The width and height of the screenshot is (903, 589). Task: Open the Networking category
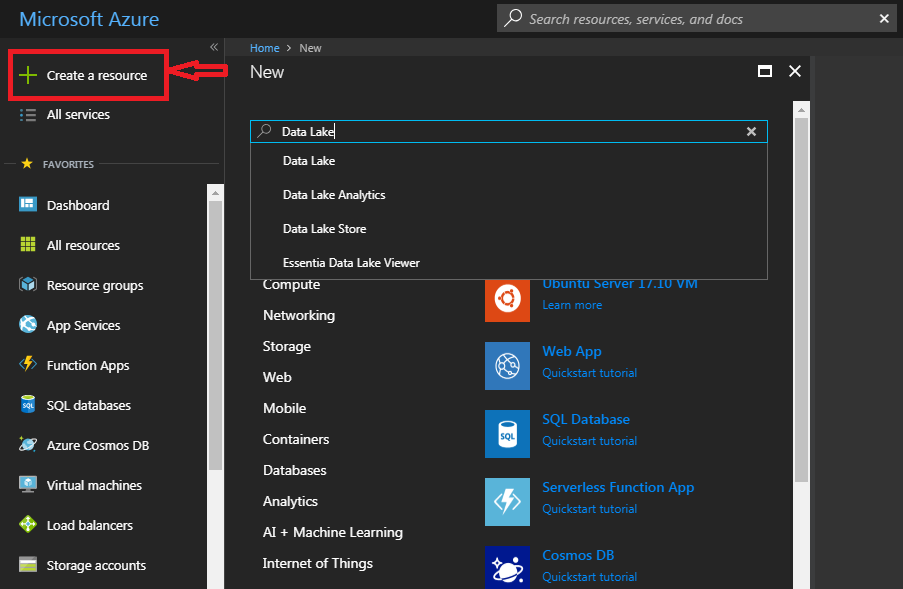click(299, 316)
